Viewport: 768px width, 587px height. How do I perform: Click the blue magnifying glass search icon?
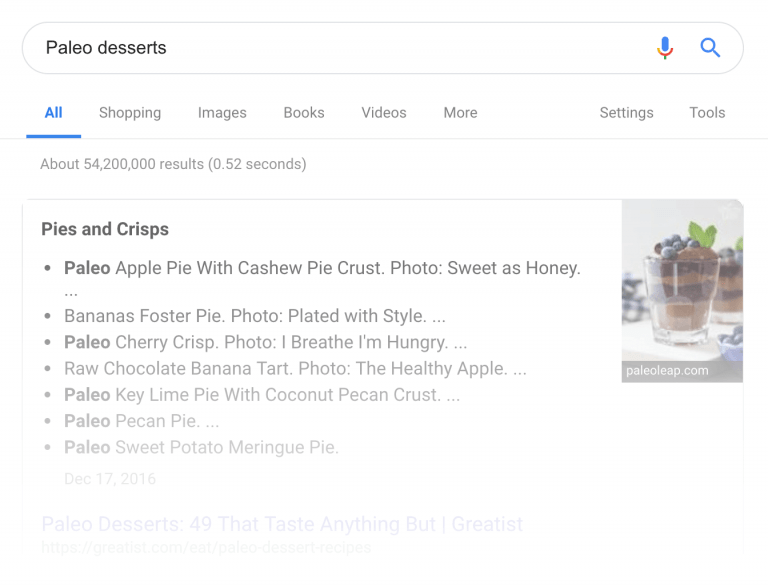click(x=710, y=48)
